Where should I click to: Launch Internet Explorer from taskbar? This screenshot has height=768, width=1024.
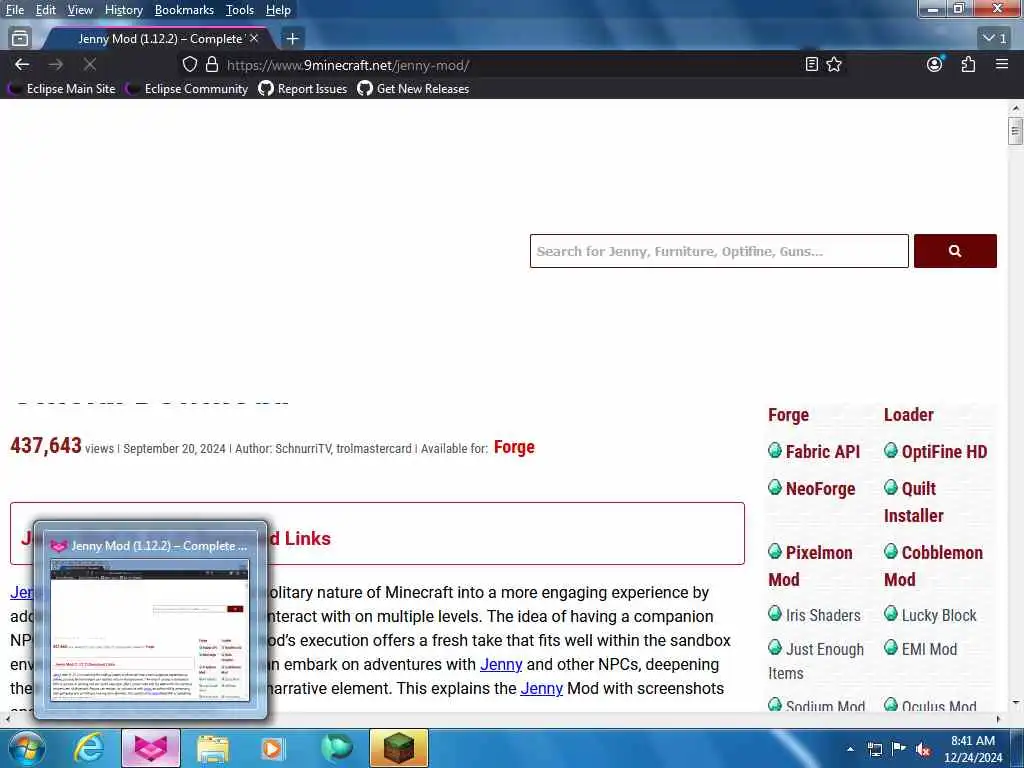coord(88,748)
